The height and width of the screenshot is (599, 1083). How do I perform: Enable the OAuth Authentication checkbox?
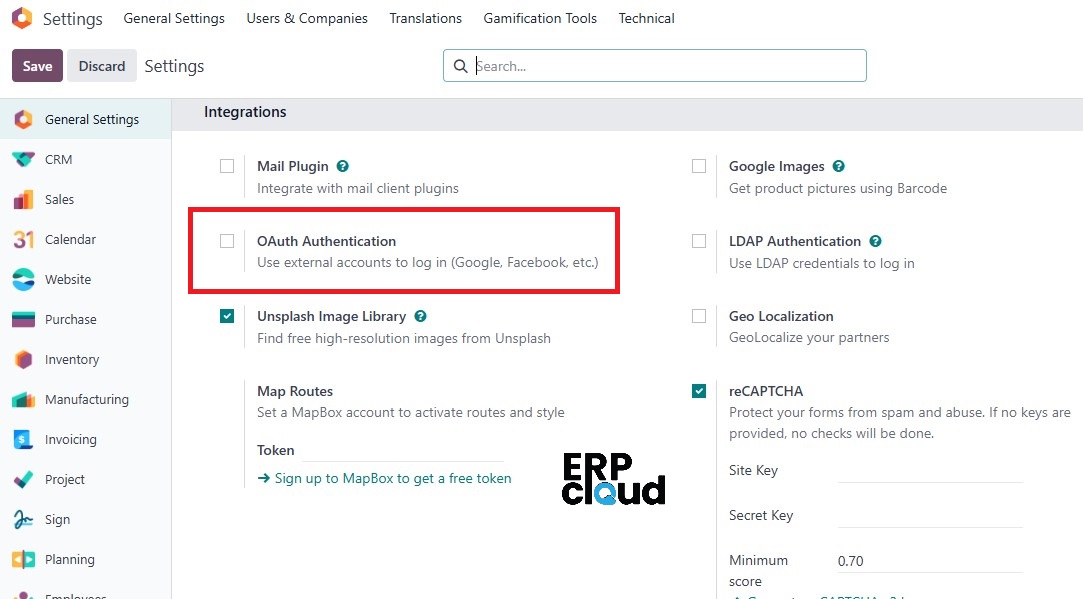coord(227,241)
